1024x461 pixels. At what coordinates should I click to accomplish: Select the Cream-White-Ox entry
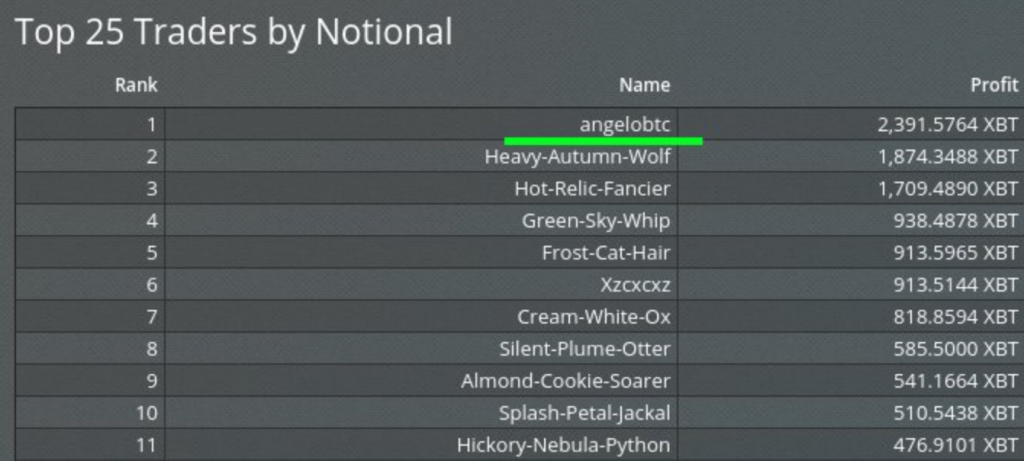tap(594, 317)
